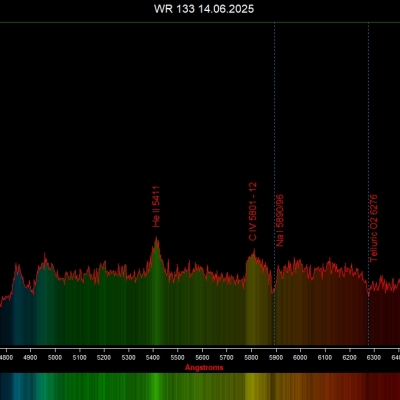Click the bright yellow band in bottom spectrum strip

pyautogui.click(x=252, y=386)
